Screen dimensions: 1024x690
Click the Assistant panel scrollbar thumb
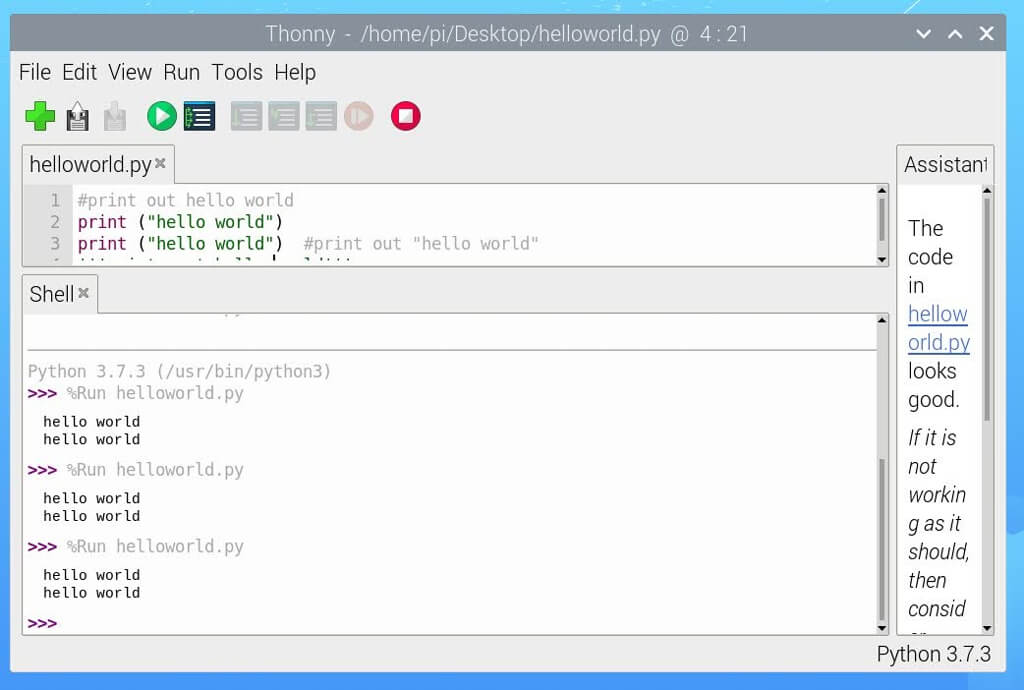tap(987, 309)
